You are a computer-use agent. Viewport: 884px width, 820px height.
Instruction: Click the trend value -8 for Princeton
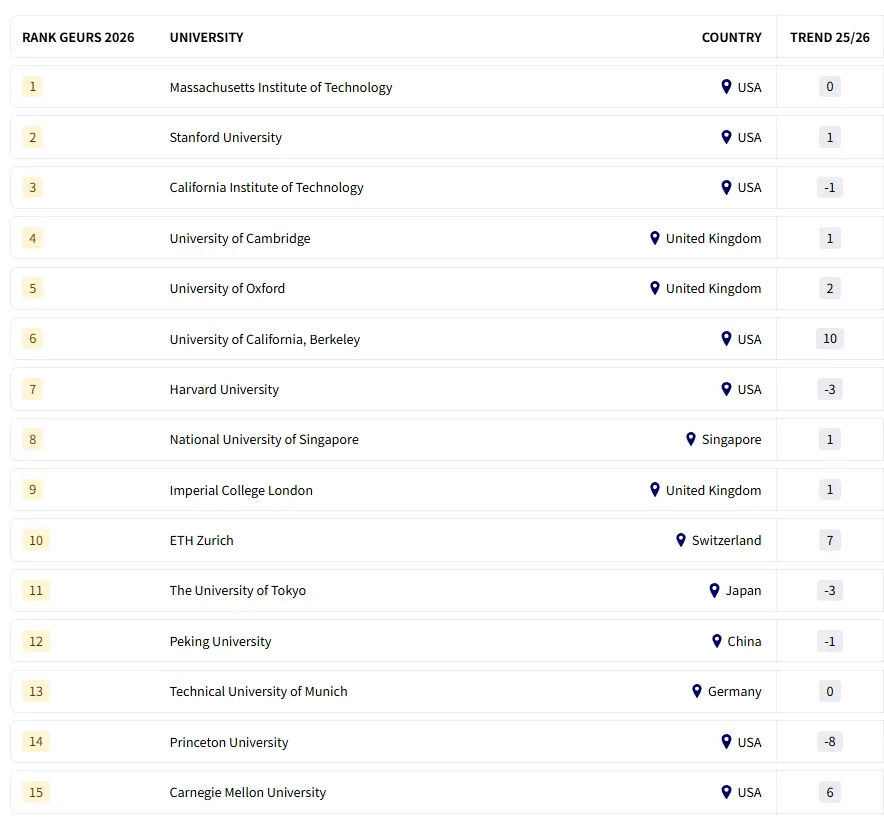(829, 742)
